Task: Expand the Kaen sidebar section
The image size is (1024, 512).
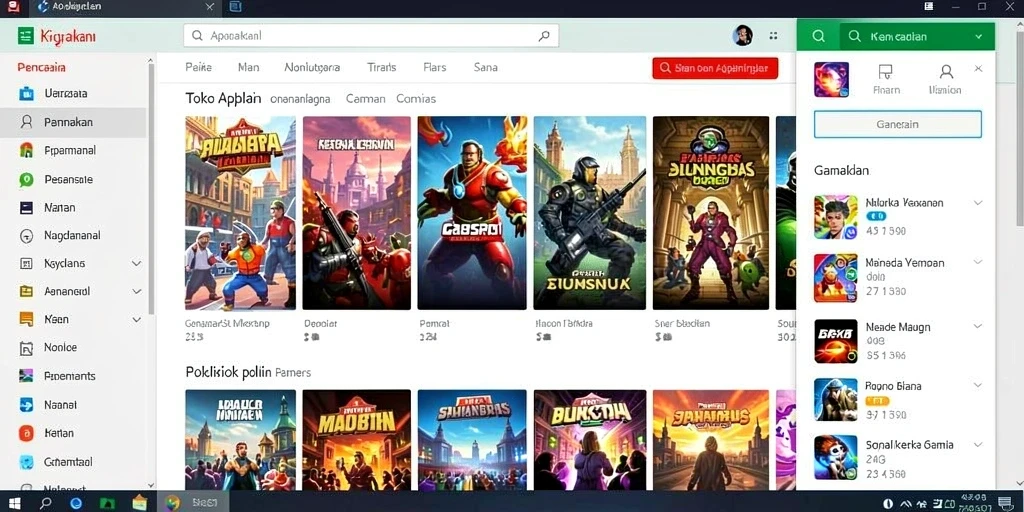Action: click(136, 319)
